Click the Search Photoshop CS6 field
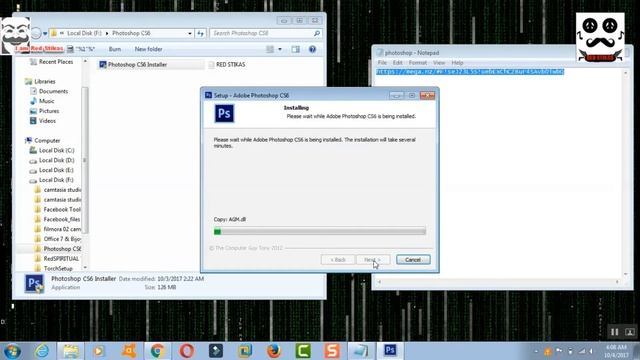Screen dimensions: 640x360 pos(262,33)
